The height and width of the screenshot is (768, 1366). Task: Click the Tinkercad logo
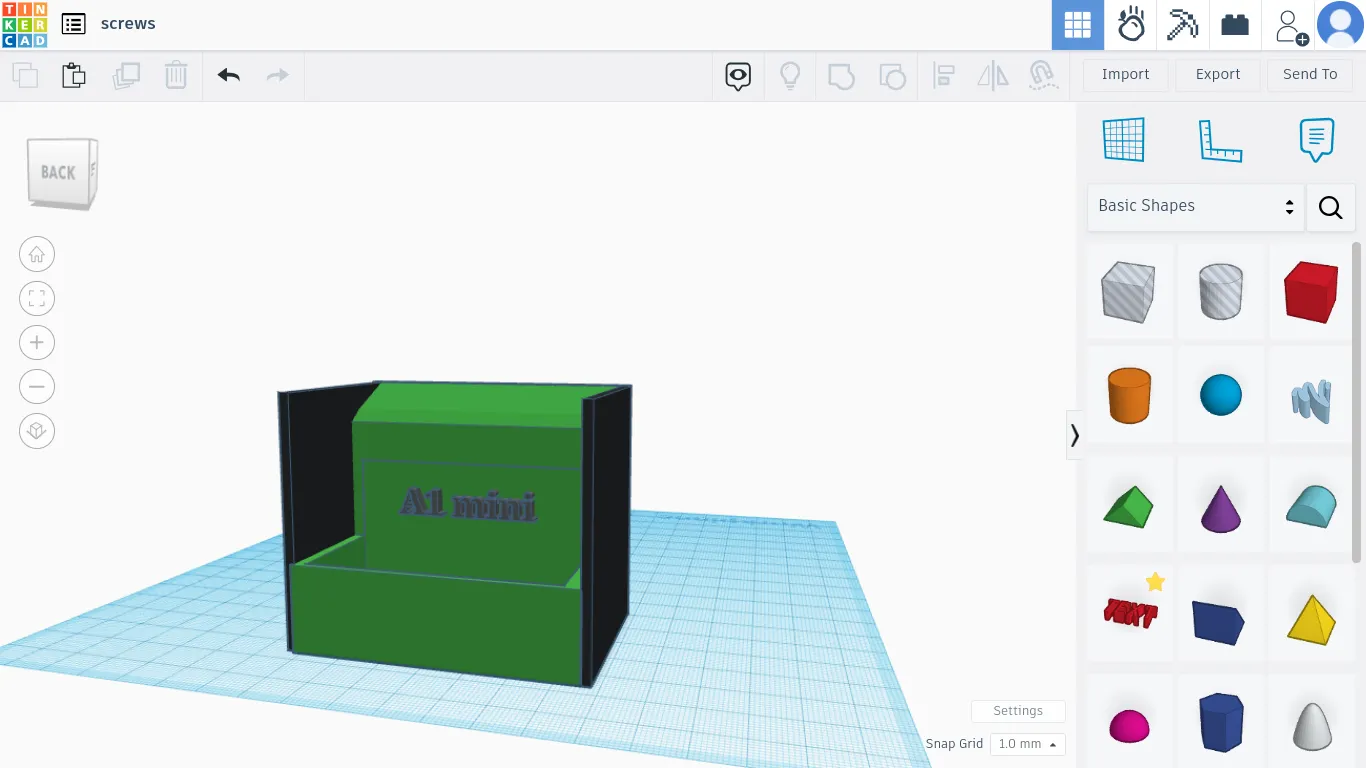(x=24, y=24)
